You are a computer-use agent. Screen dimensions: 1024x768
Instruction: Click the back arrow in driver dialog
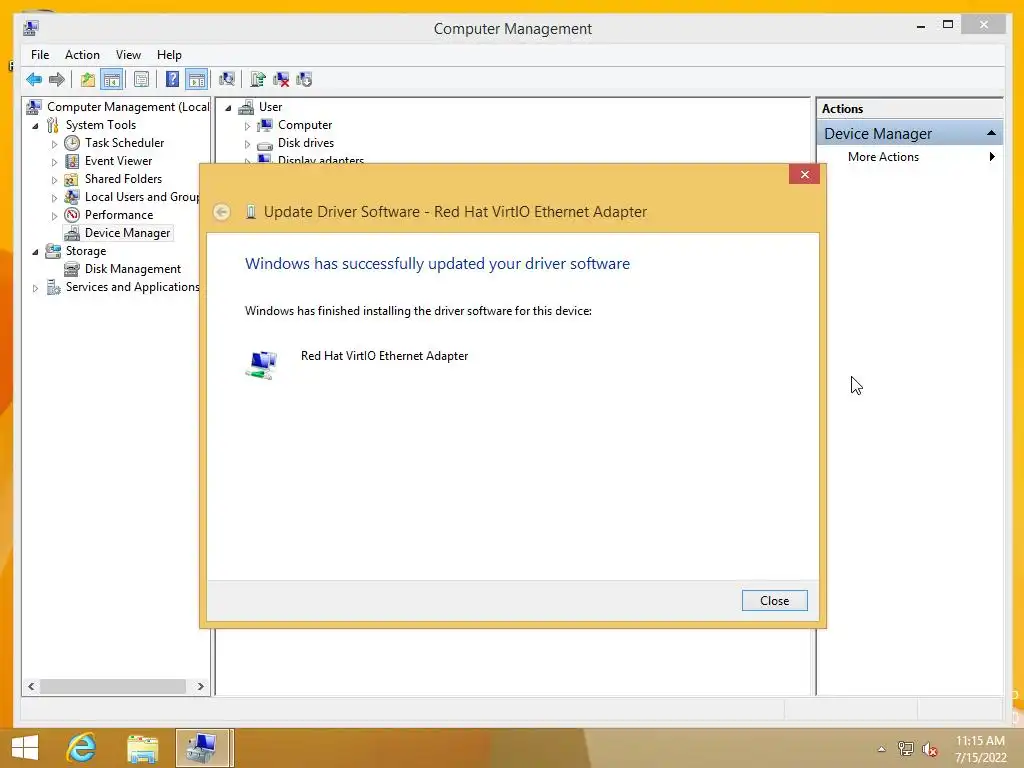[222, 212]
